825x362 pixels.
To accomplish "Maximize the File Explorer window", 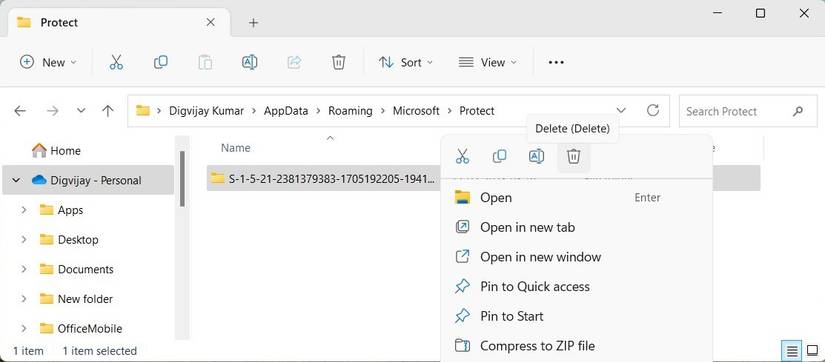I will coord(760,14).
